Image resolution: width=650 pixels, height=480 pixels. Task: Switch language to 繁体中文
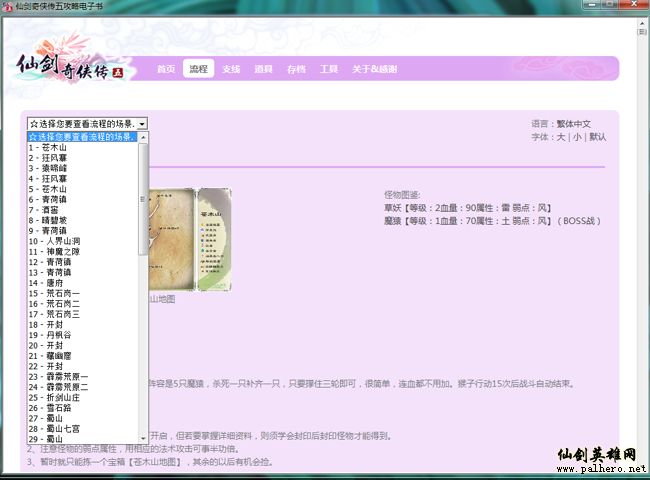pyautogui.click(x=584, y=123)
